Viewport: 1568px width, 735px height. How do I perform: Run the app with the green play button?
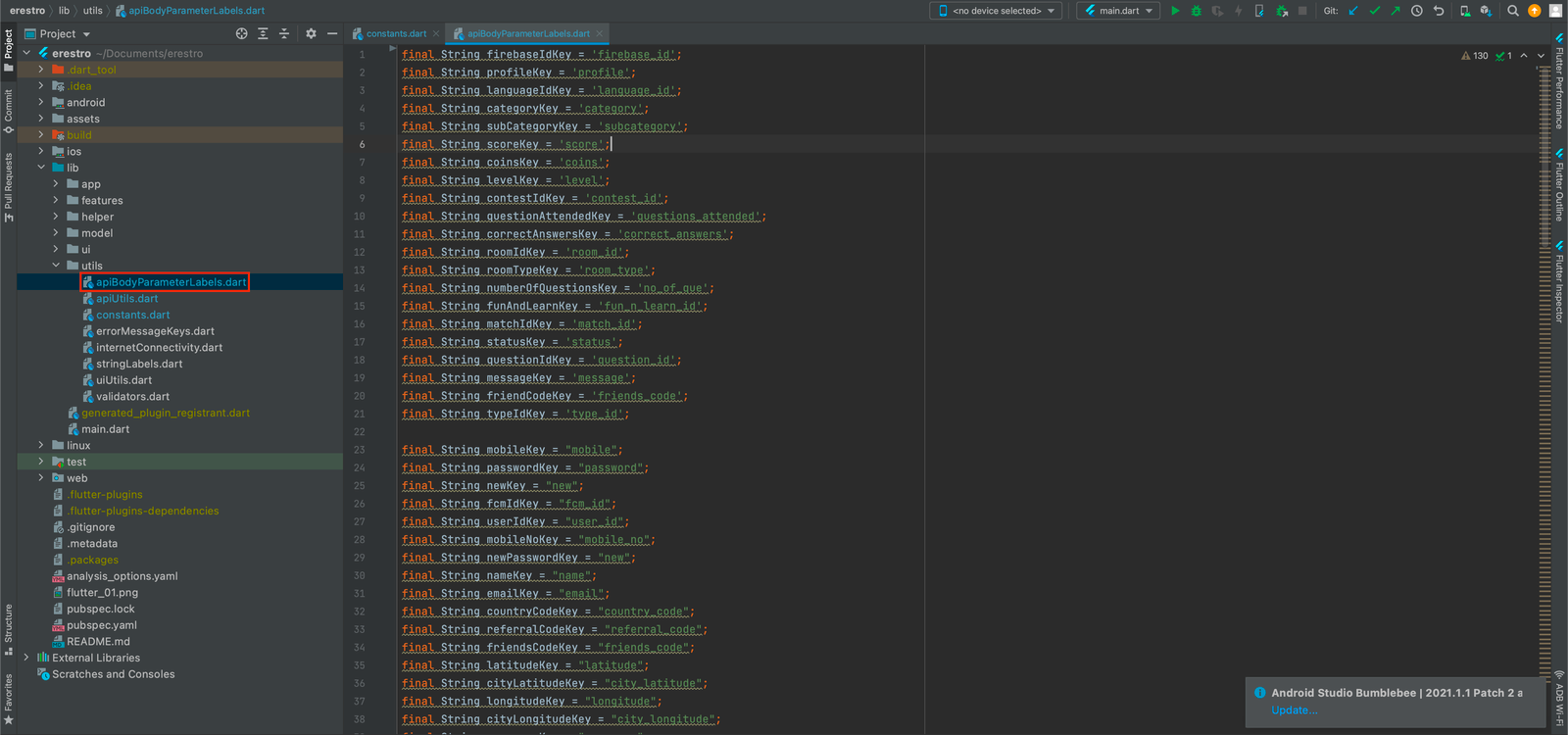(x=1175, y=11)
